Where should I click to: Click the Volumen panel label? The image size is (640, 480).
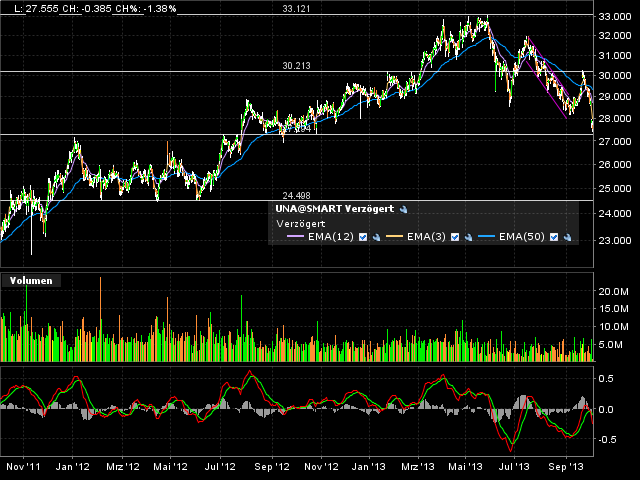click(31, 281)
